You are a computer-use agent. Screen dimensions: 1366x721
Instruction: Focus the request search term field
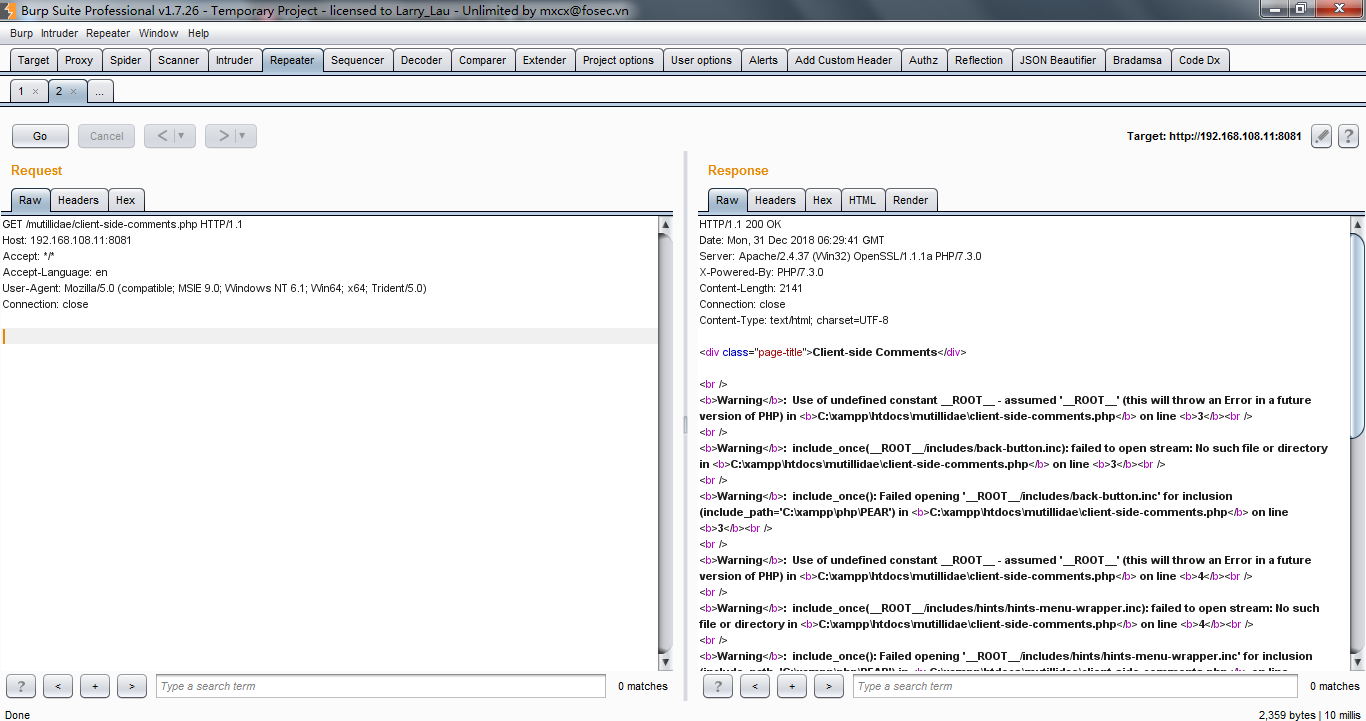pyautogui.click(x=380, y=686)
